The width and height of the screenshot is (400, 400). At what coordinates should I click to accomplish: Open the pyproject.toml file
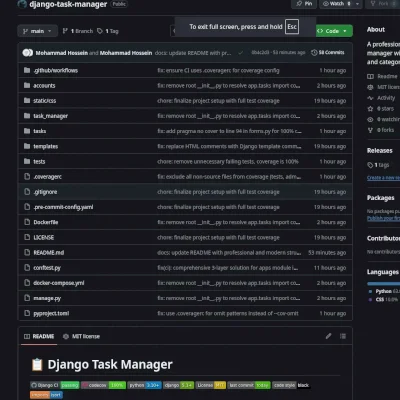click(51, 313)
